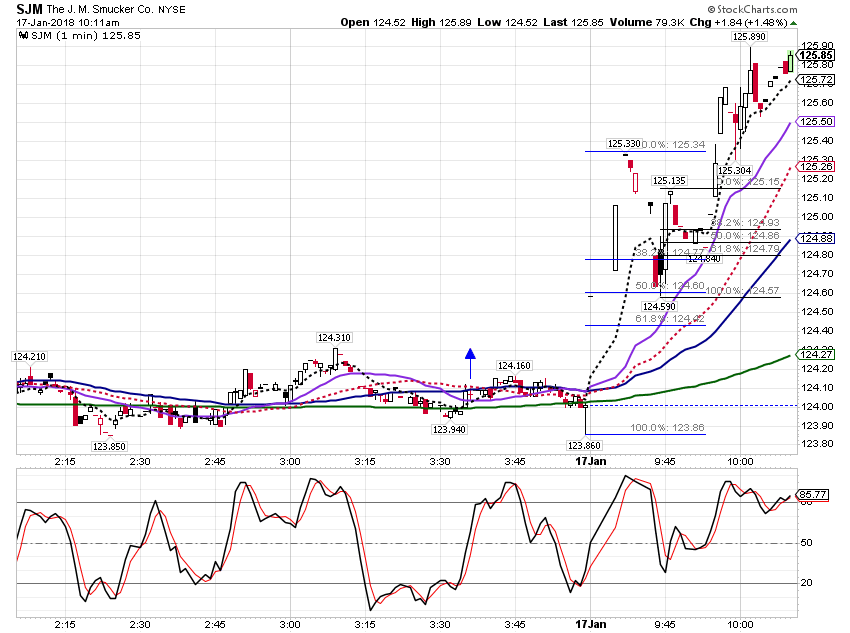
Task: Click the 125.72 axis tag
Action: click(816, 80)
